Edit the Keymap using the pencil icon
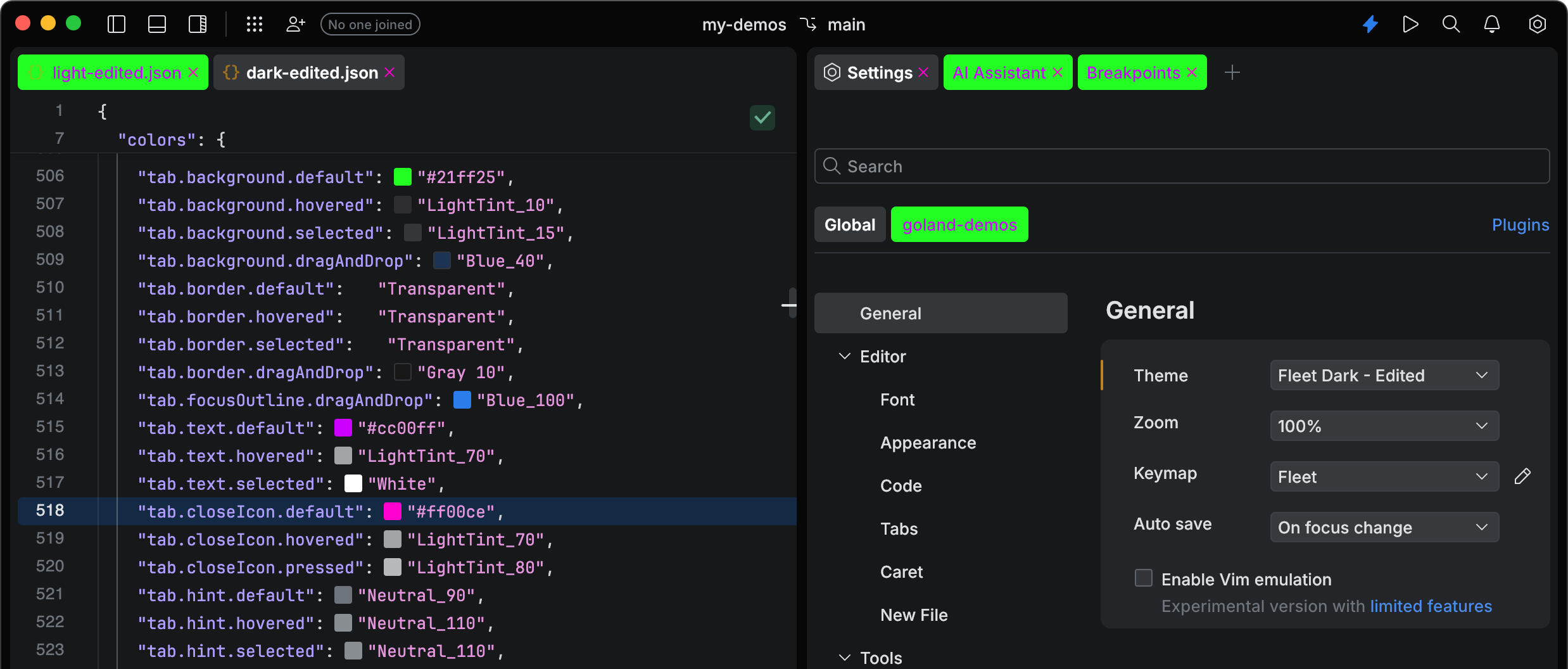The width and height of the screenshot is (1568, 669). [1524, 476]
